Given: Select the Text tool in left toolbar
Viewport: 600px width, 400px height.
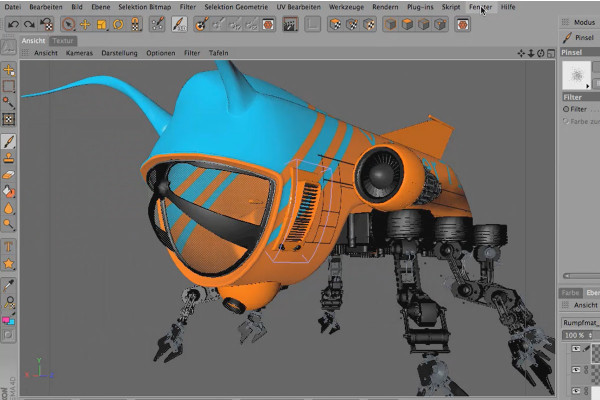Looking at the screenshot, I should pos(8,247).
